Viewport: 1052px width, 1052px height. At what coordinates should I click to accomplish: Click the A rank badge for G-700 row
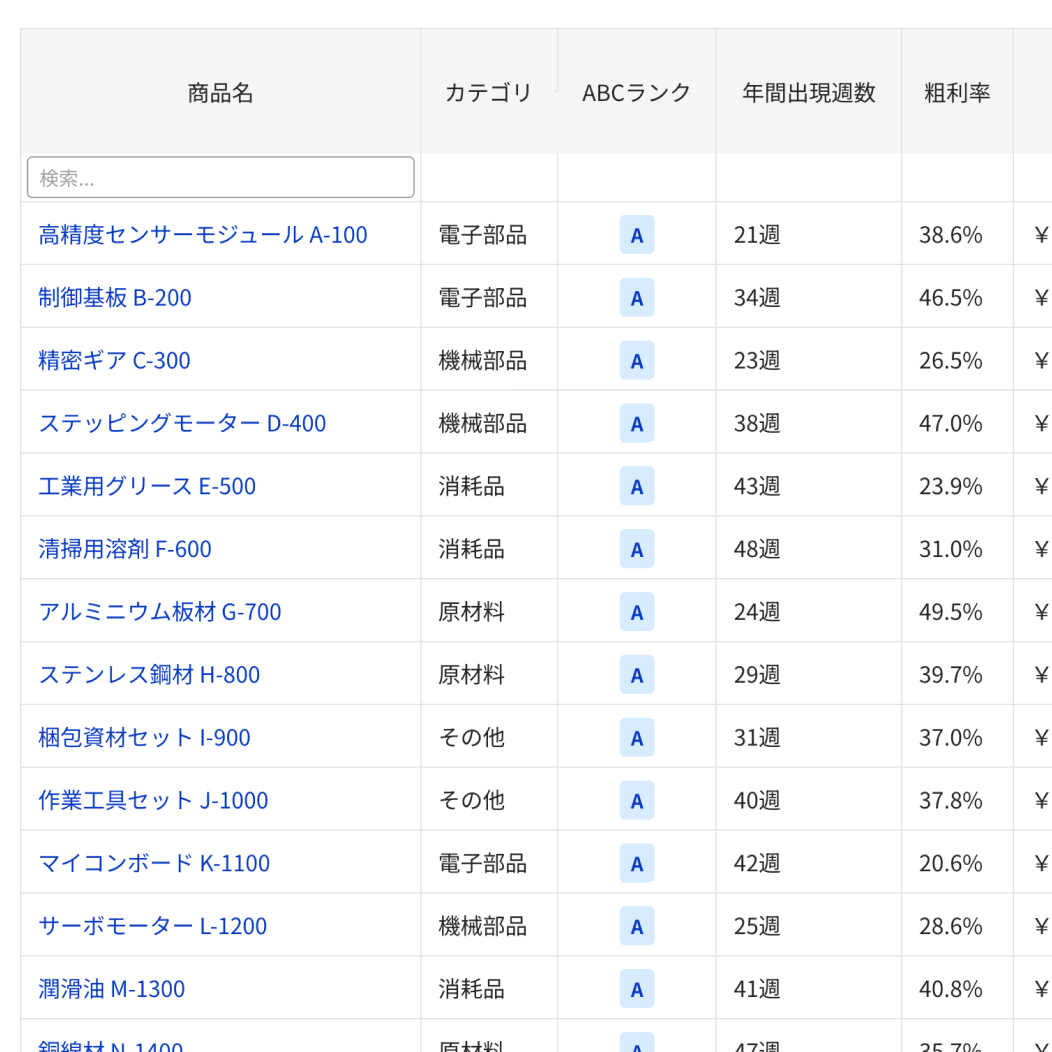pyautogui.click(x=637, y=612)
